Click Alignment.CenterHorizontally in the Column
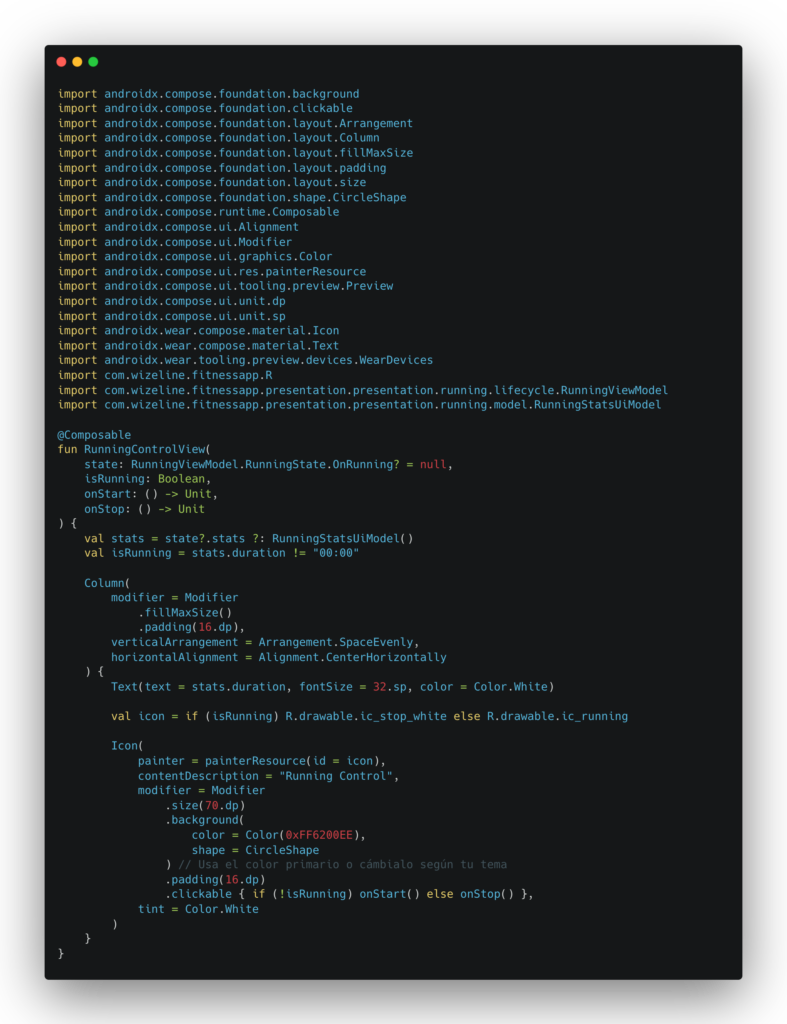This screenshot has height=1024, width=787. pyautogui.click(x=352, y=657)
